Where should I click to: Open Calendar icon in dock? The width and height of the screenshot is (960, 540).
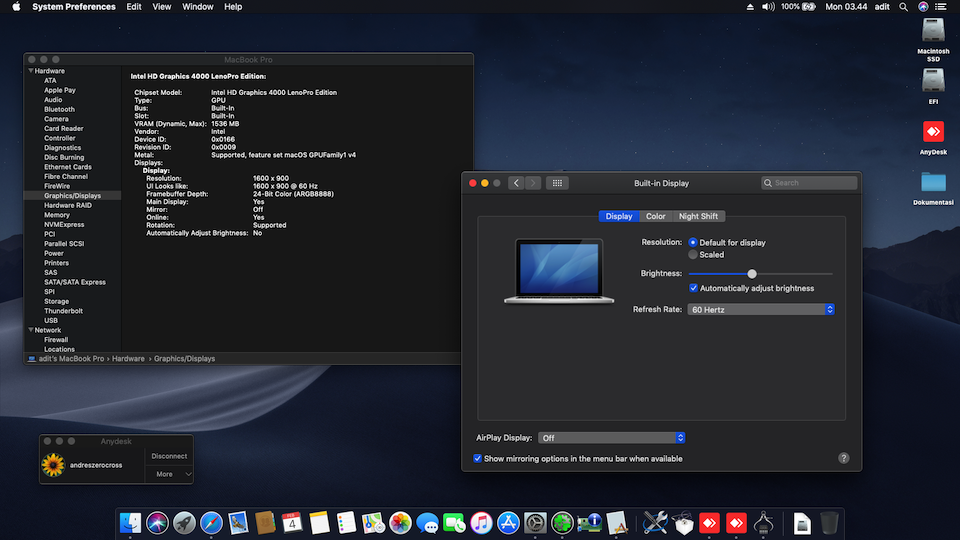[292, 523]
